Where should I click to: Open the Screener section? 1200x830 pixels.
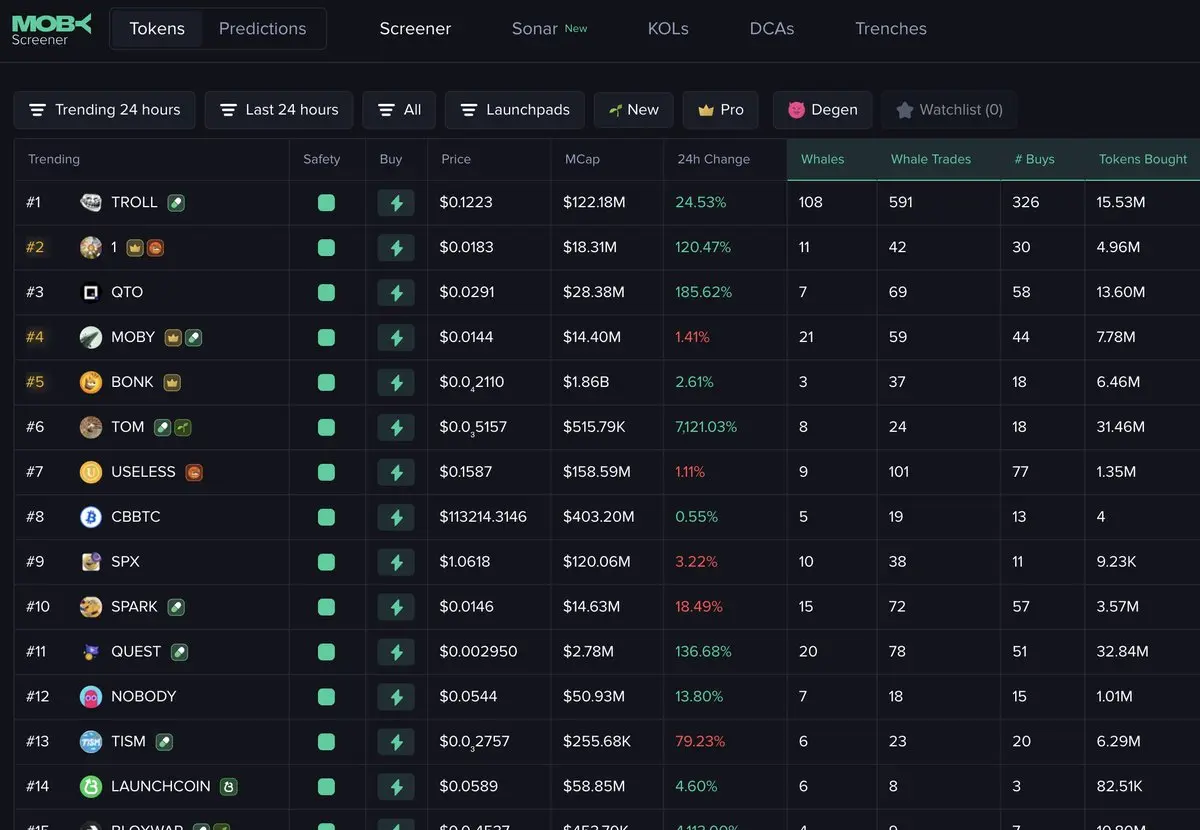(415, 29)
